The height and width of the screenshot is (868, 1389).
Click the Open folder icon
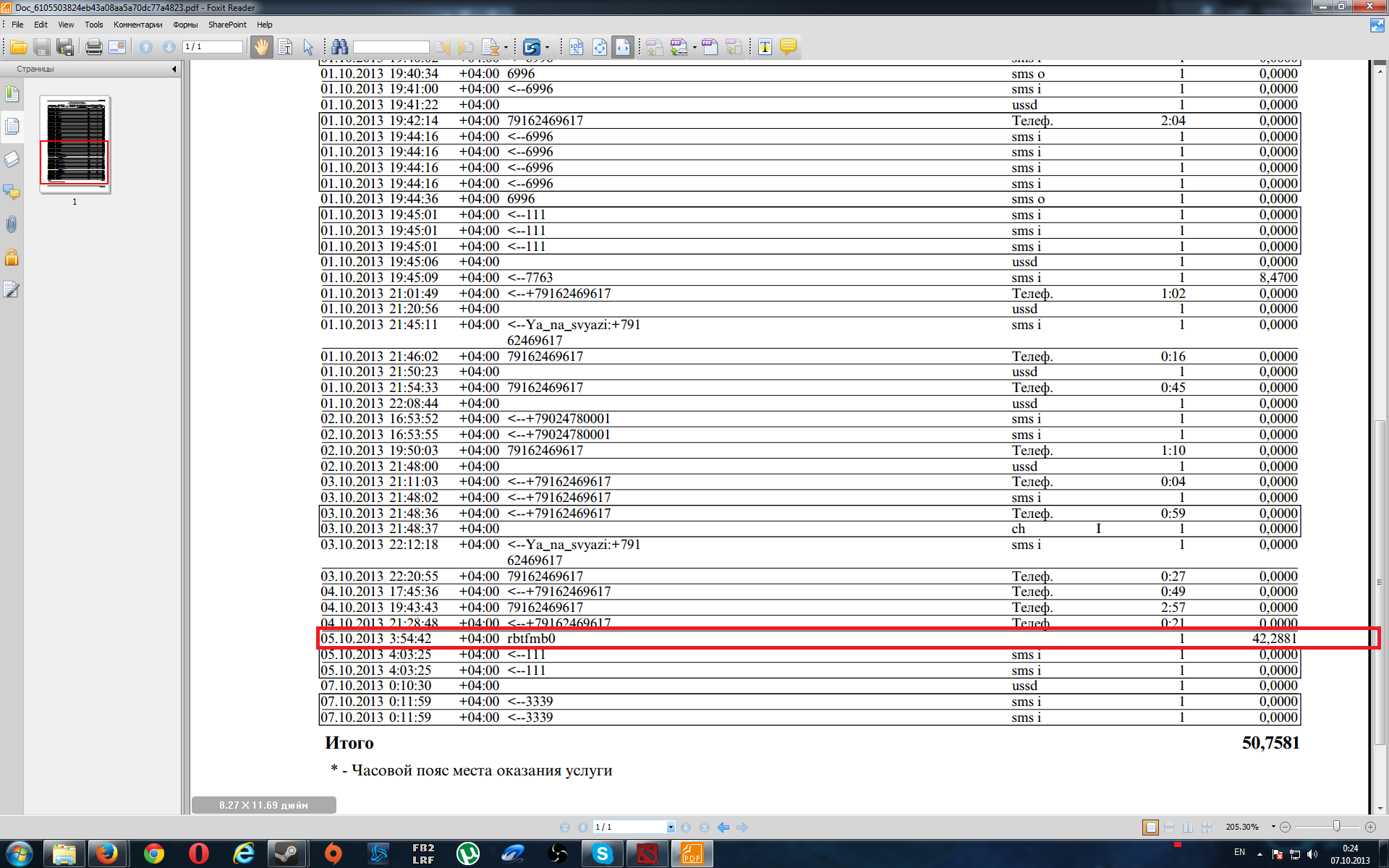[x=19, y=47]
